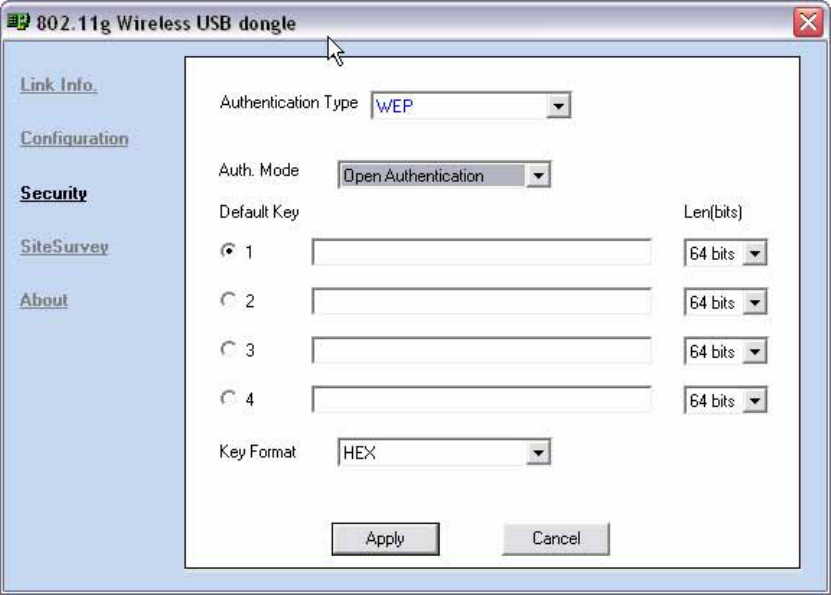
Task: Select default key 1 radio button
Action: click(228, 251)
